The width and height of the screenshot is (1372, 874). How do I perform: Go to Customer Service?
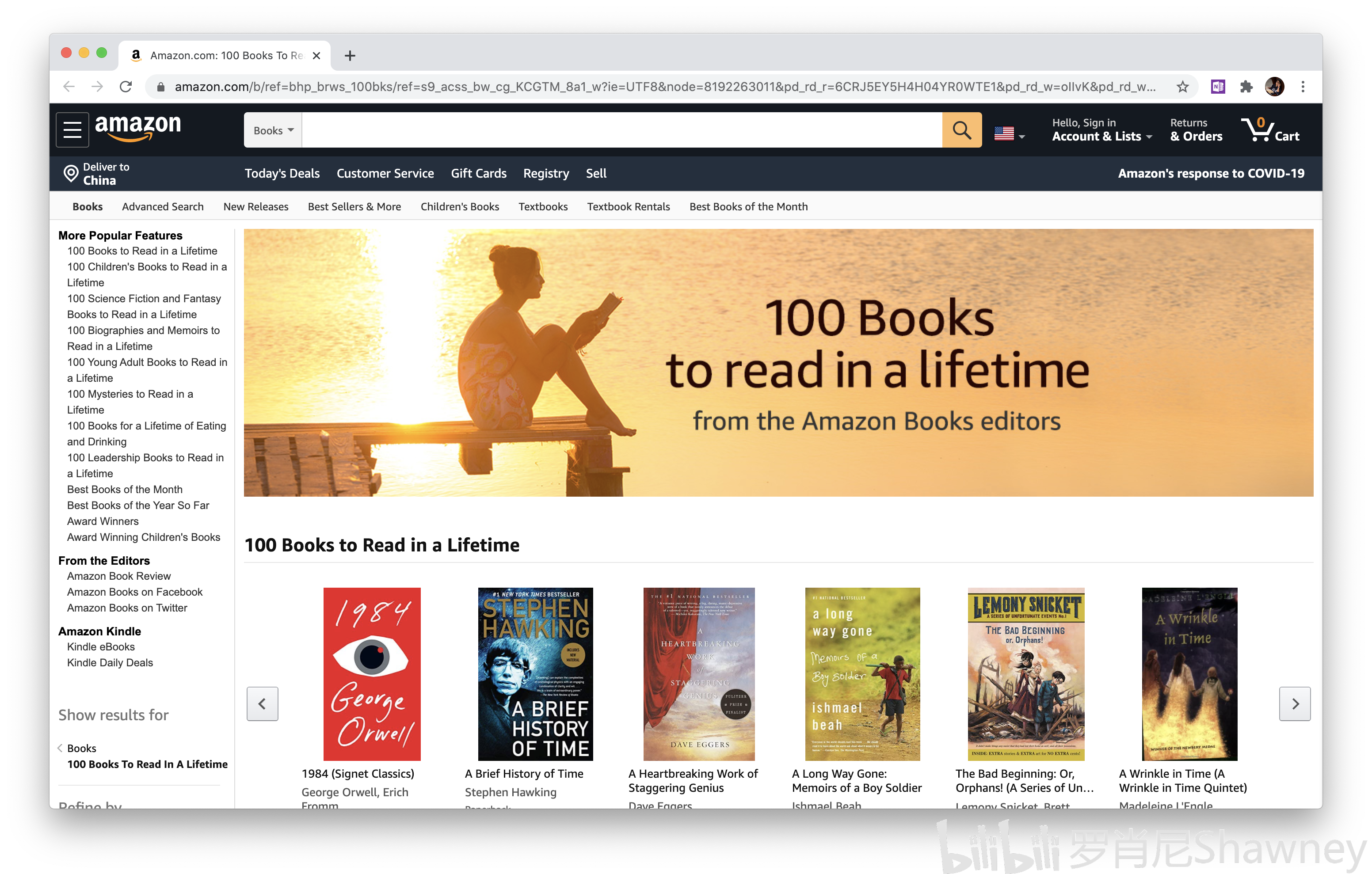pos(385,173)
